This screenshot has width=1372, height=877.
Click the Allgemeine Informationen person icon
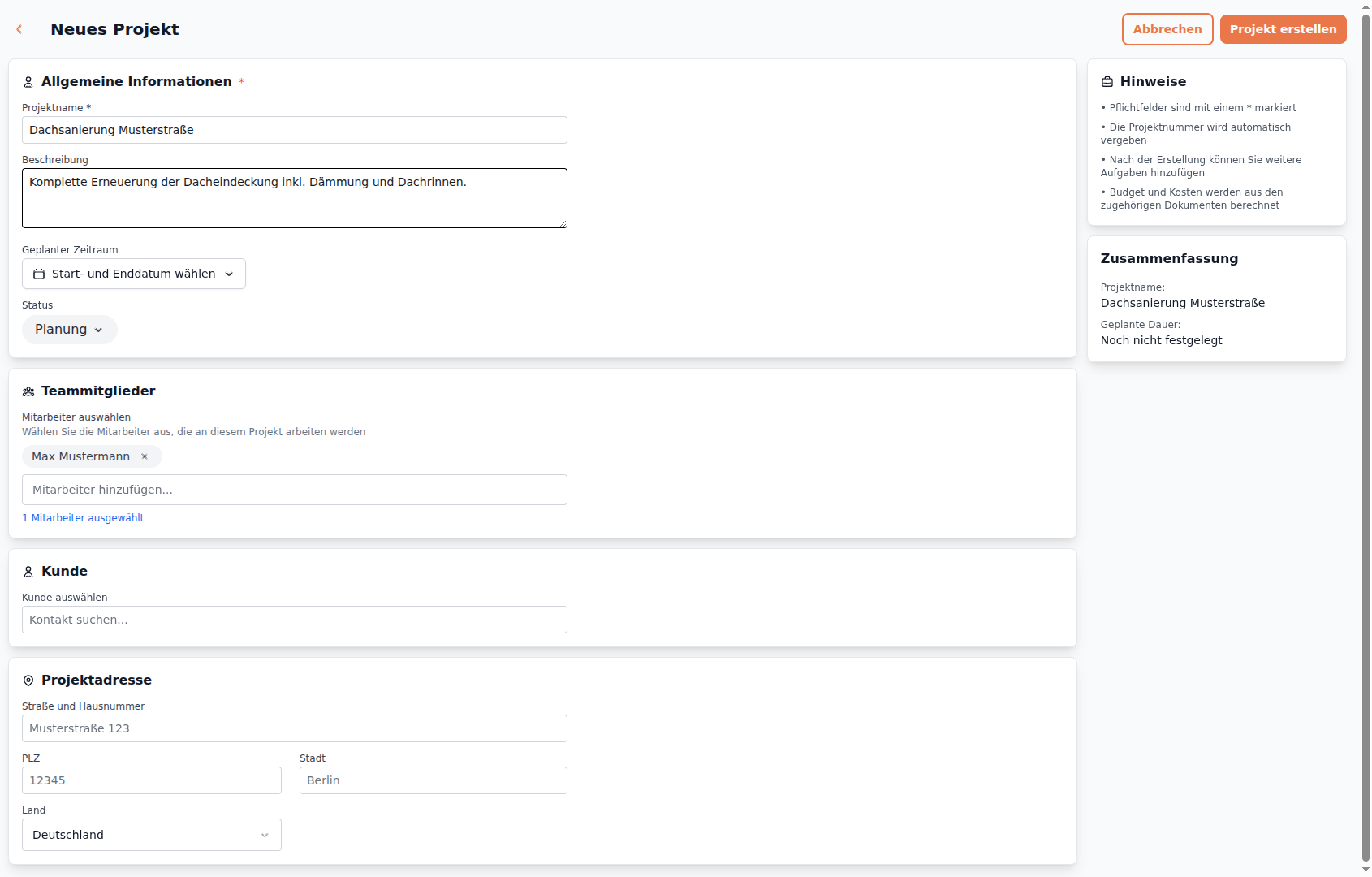[x=28, y=82]
